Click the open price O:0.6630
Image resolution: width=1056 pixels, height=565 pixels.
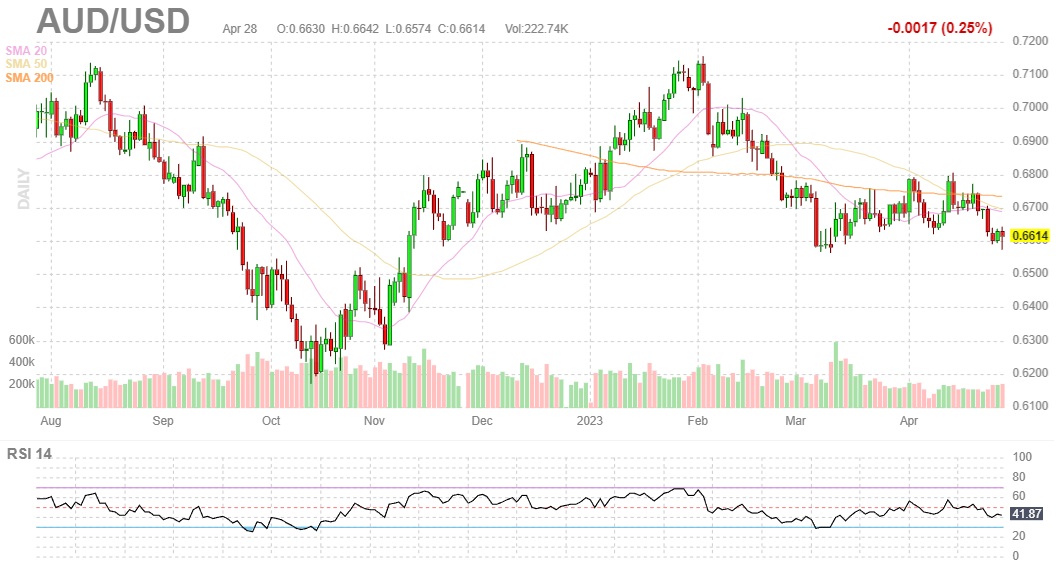click(300, 29)
